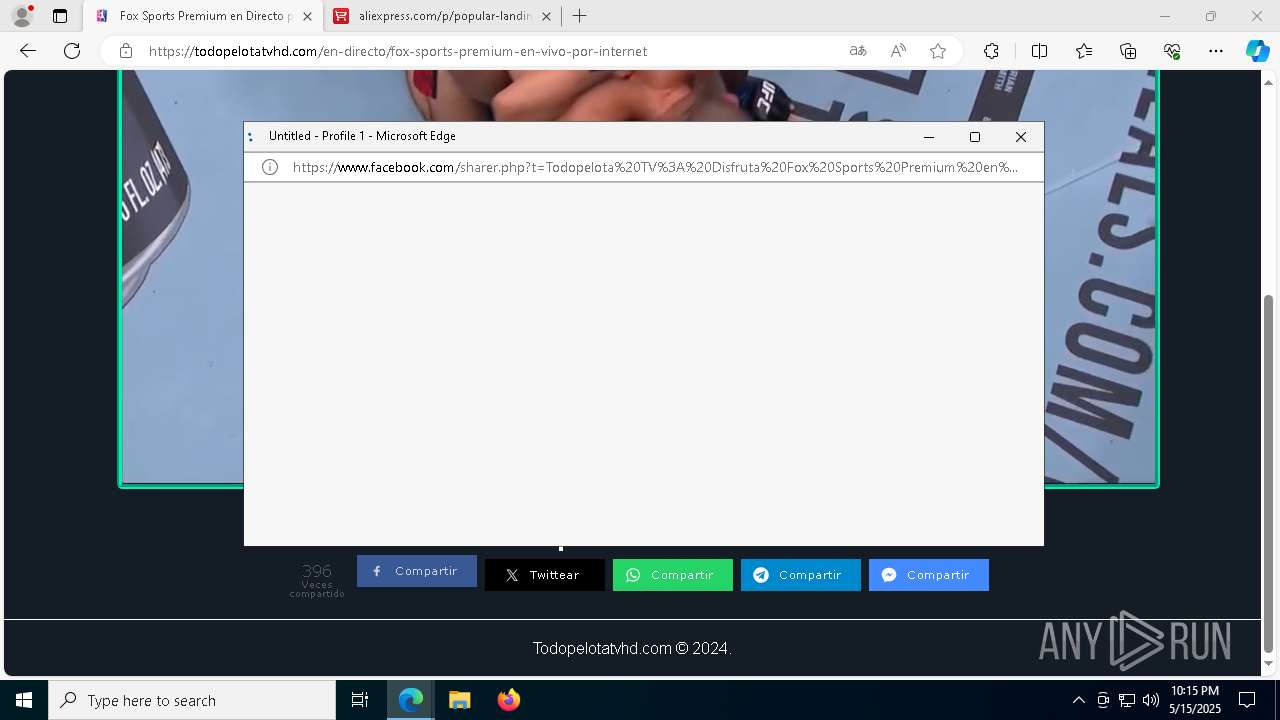Screen dimensions: 1280x720
Task: Open the notifications center icon
Action: coord(1247,700)
